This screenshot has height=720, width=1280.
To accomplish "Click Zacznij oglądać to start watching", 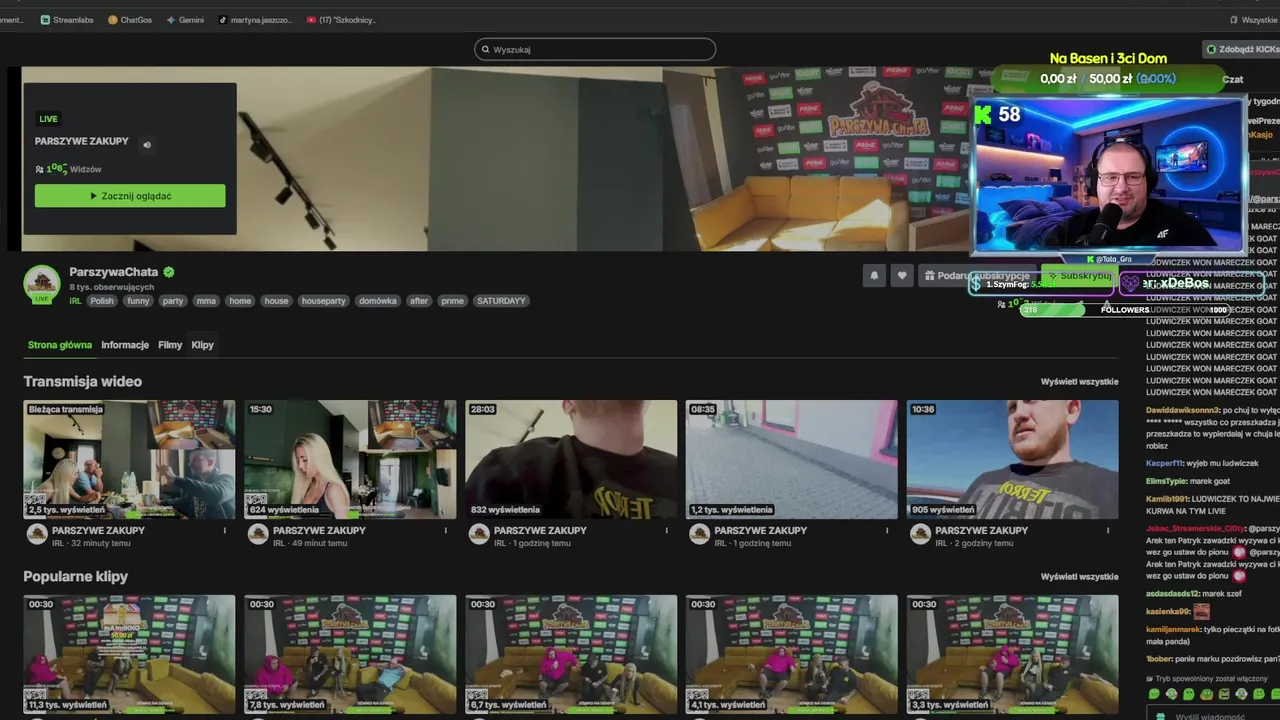I will (130, 196).
